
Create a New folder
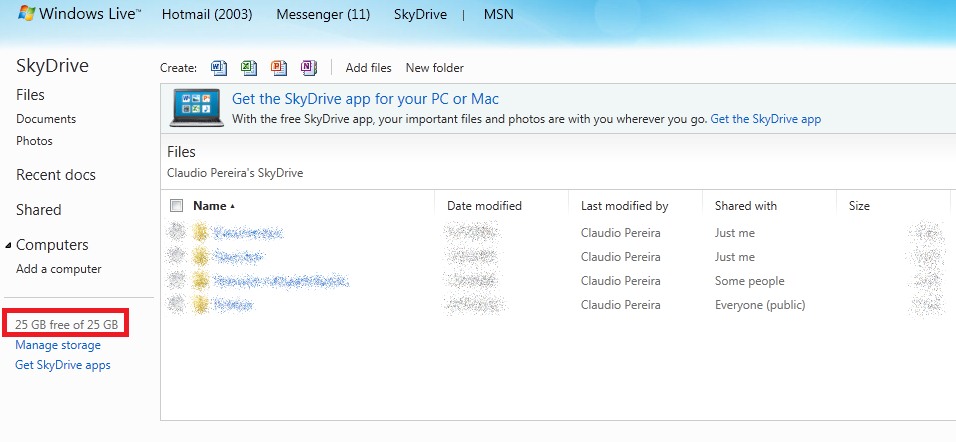434,68
